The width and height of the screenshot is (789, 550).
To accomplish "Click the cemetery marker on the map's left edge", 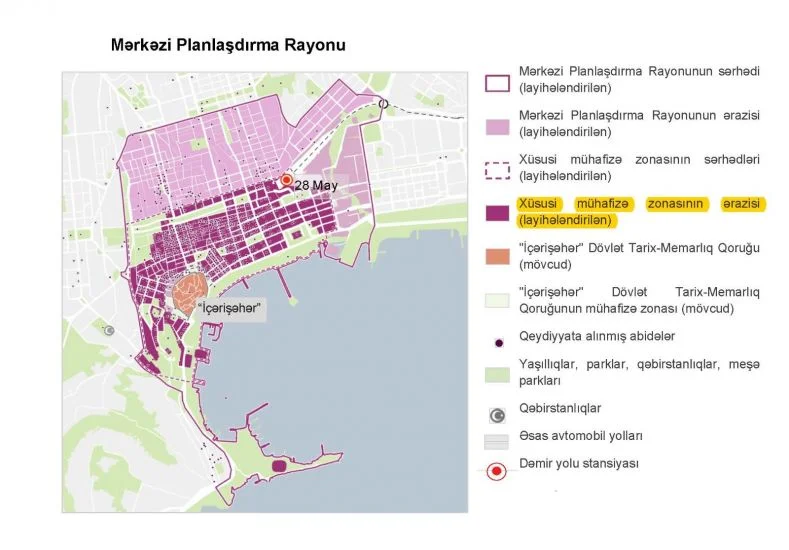I will pos(109,331).
